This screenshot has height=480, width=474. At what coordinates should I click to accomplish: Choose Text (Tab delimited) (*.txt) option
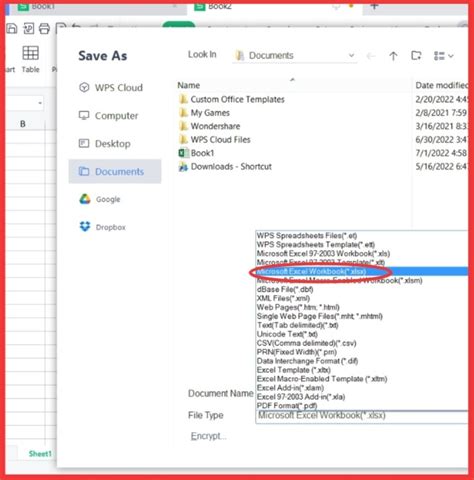click(x=362, y=325)
